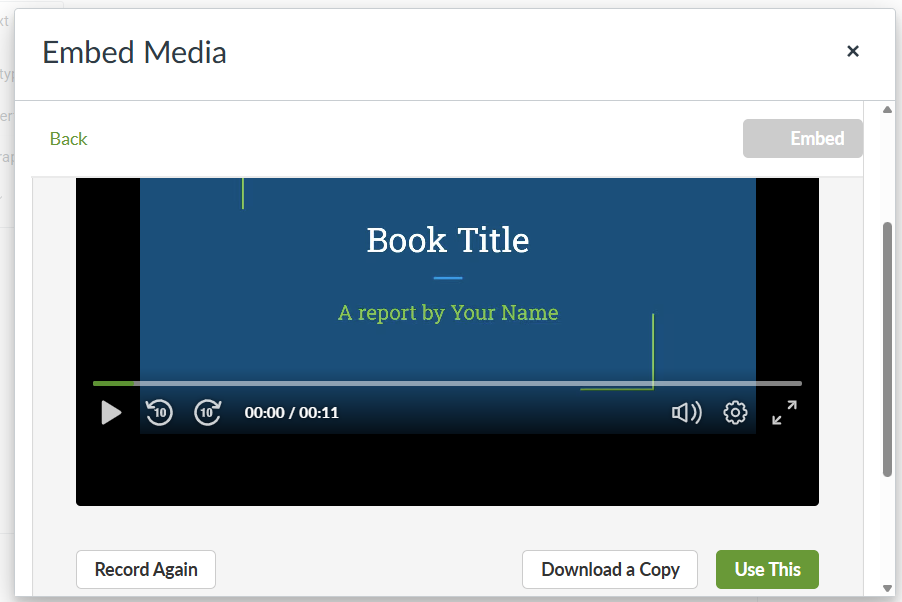Click the grayed-out Embed button

(802, 139)
